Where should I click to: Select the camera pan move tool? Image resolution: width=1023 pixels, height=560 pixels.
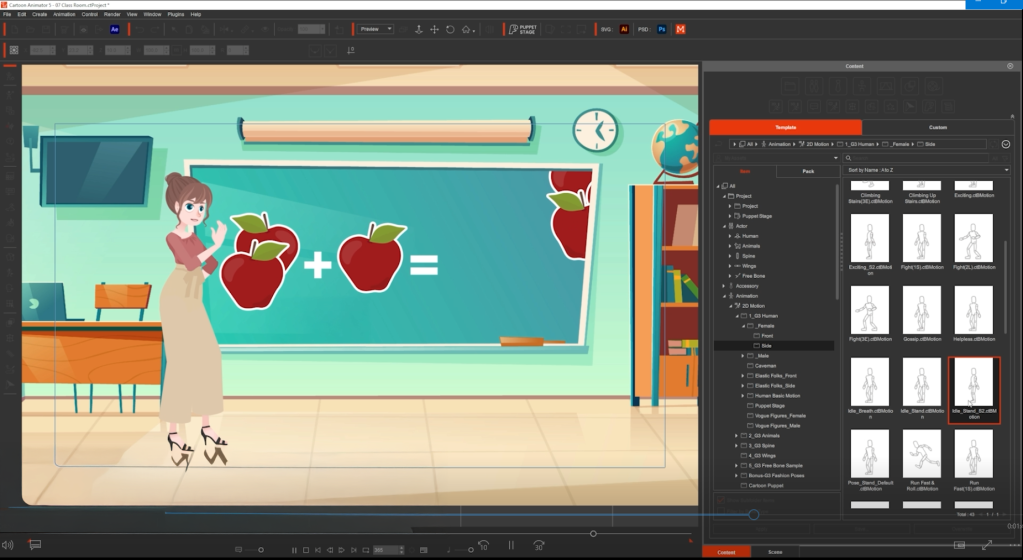(x=434, y=30)
